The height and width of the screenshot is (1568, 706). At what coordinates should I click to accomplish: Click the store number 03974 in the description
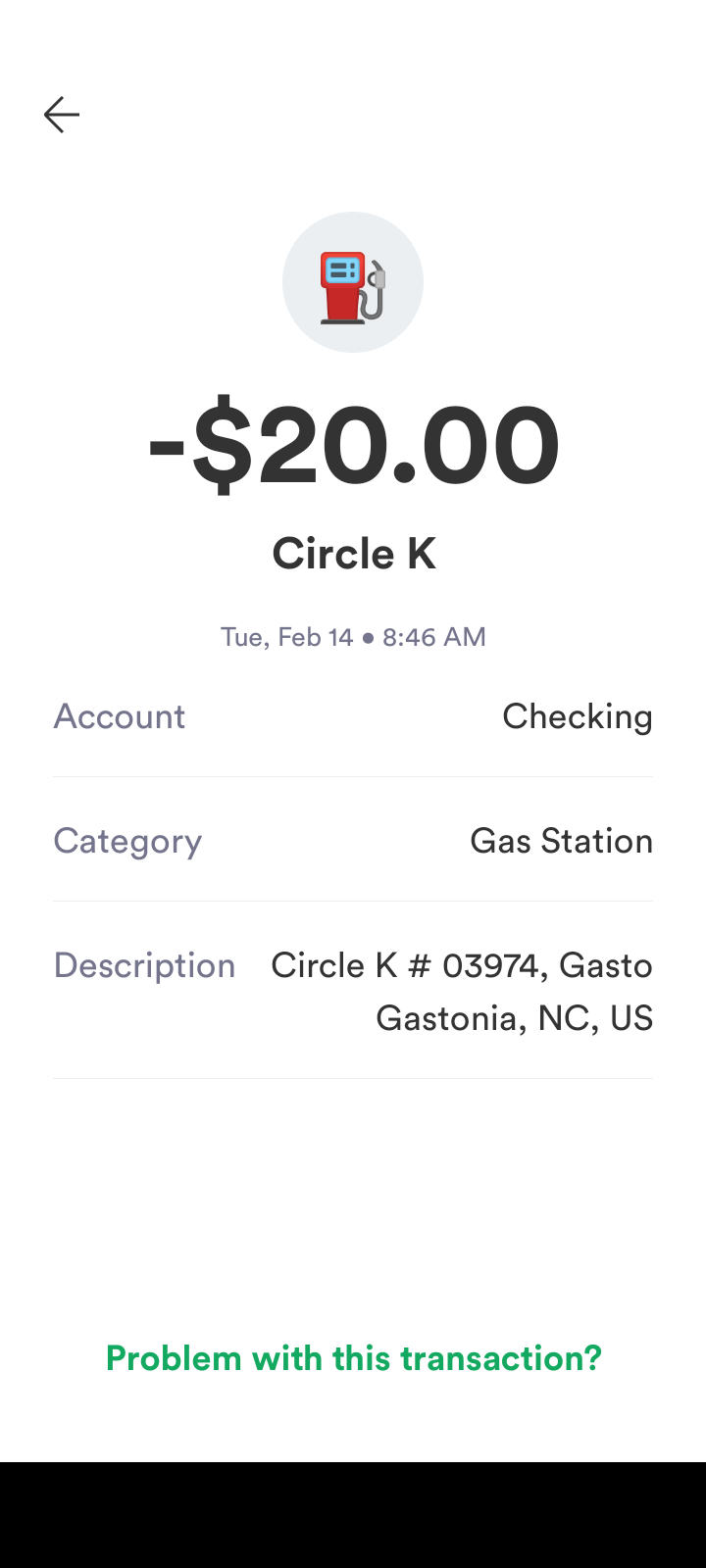(x=489, y=965)
